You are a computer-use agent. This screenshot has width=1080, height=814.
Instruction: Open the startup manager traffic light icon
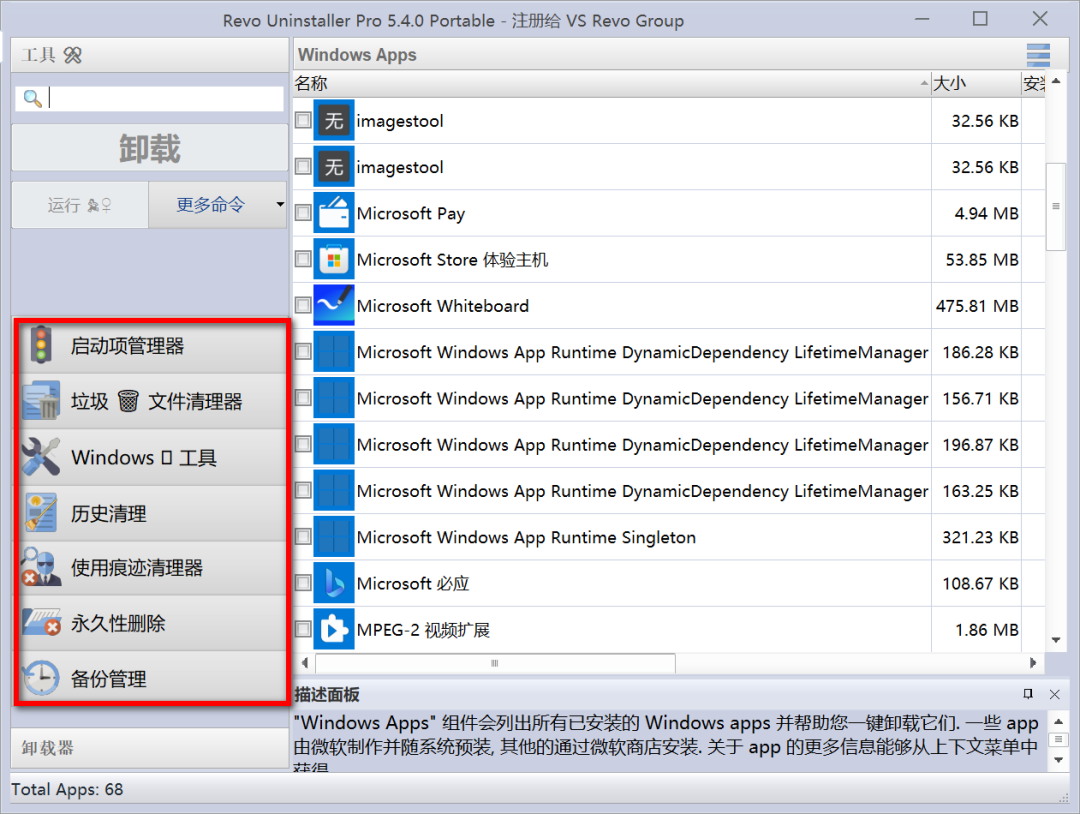(41, 346)
